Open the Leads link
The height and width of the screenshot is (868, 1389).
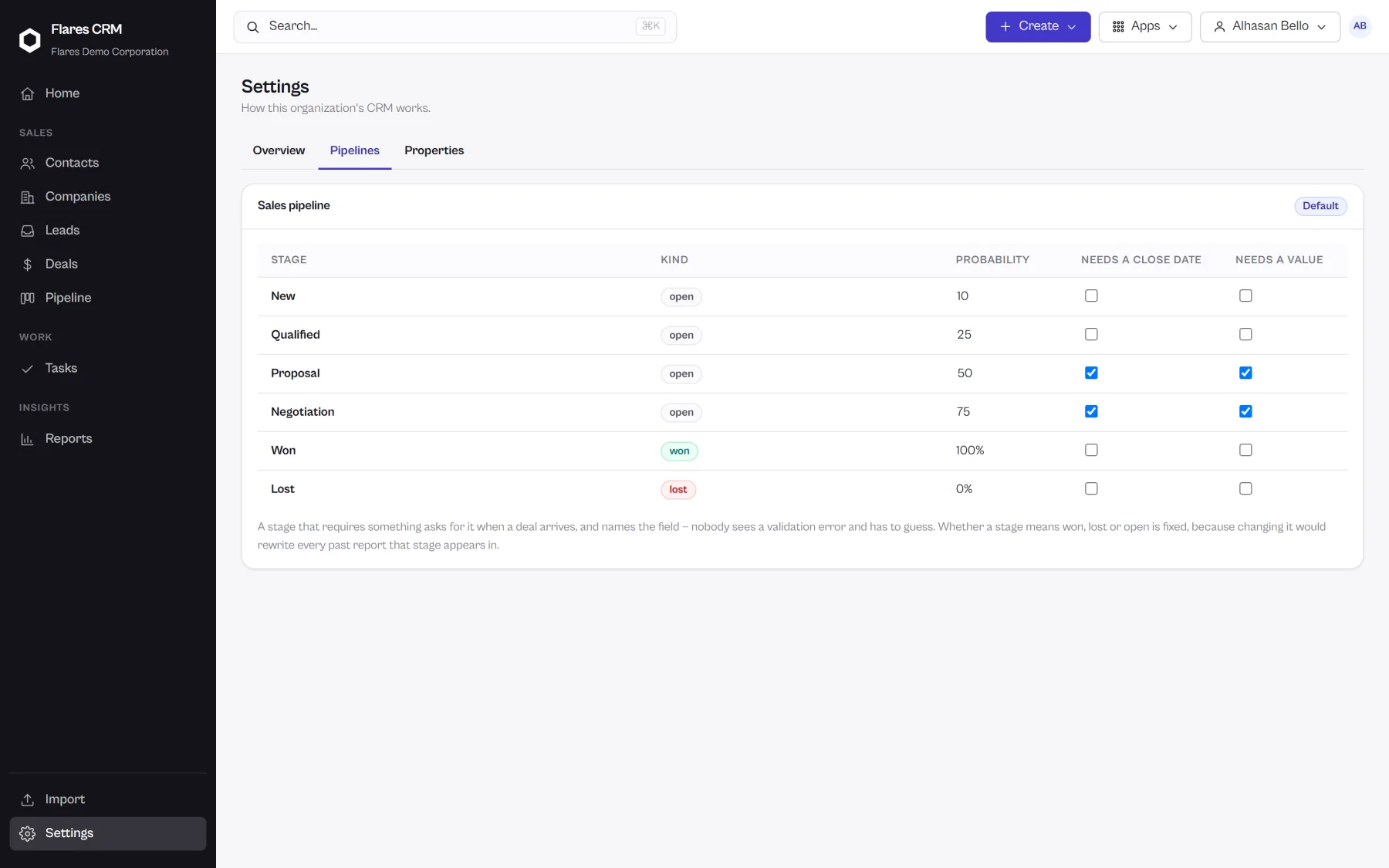(x=108, y=231)
